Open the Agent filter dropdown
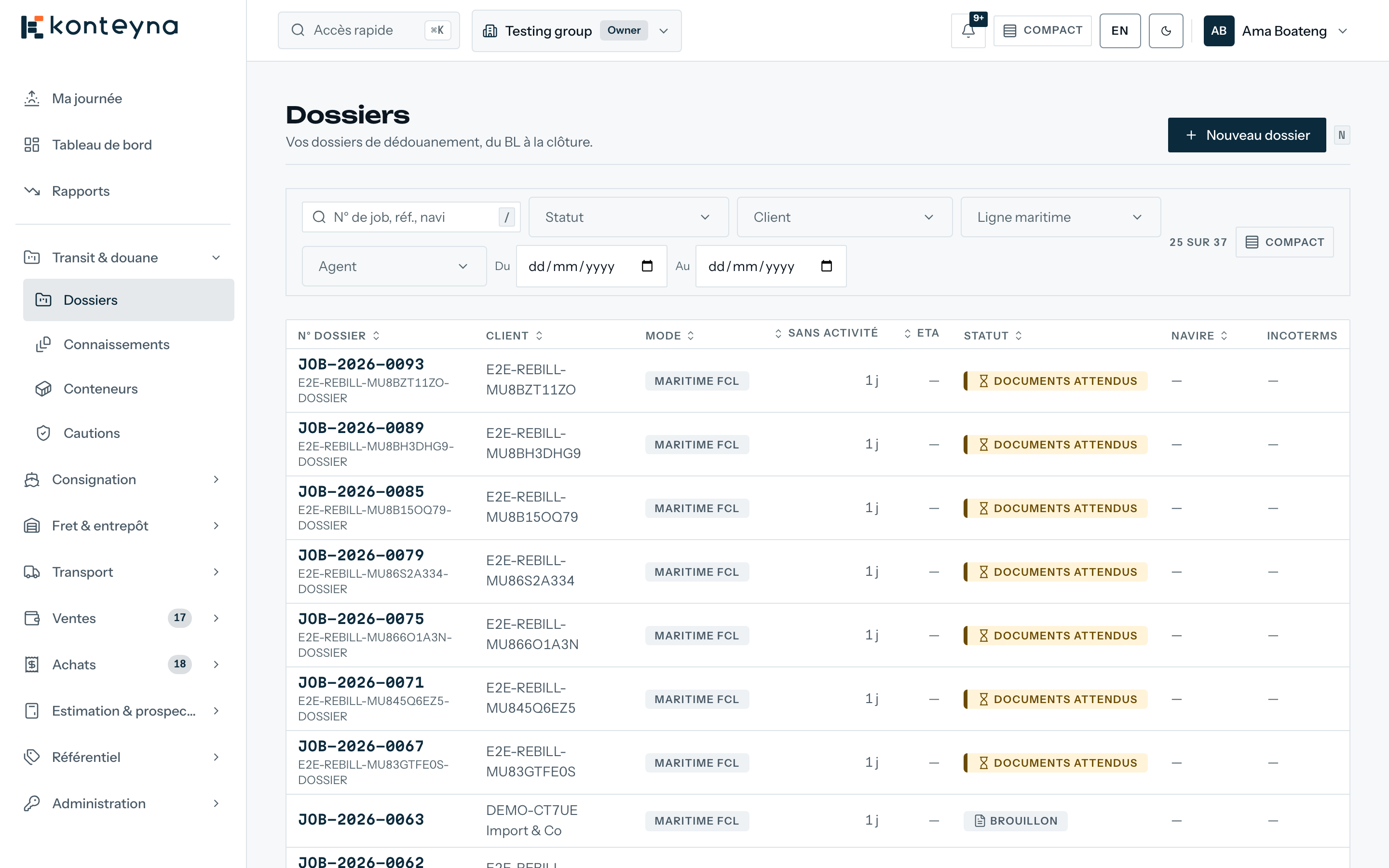 point(394,266)
